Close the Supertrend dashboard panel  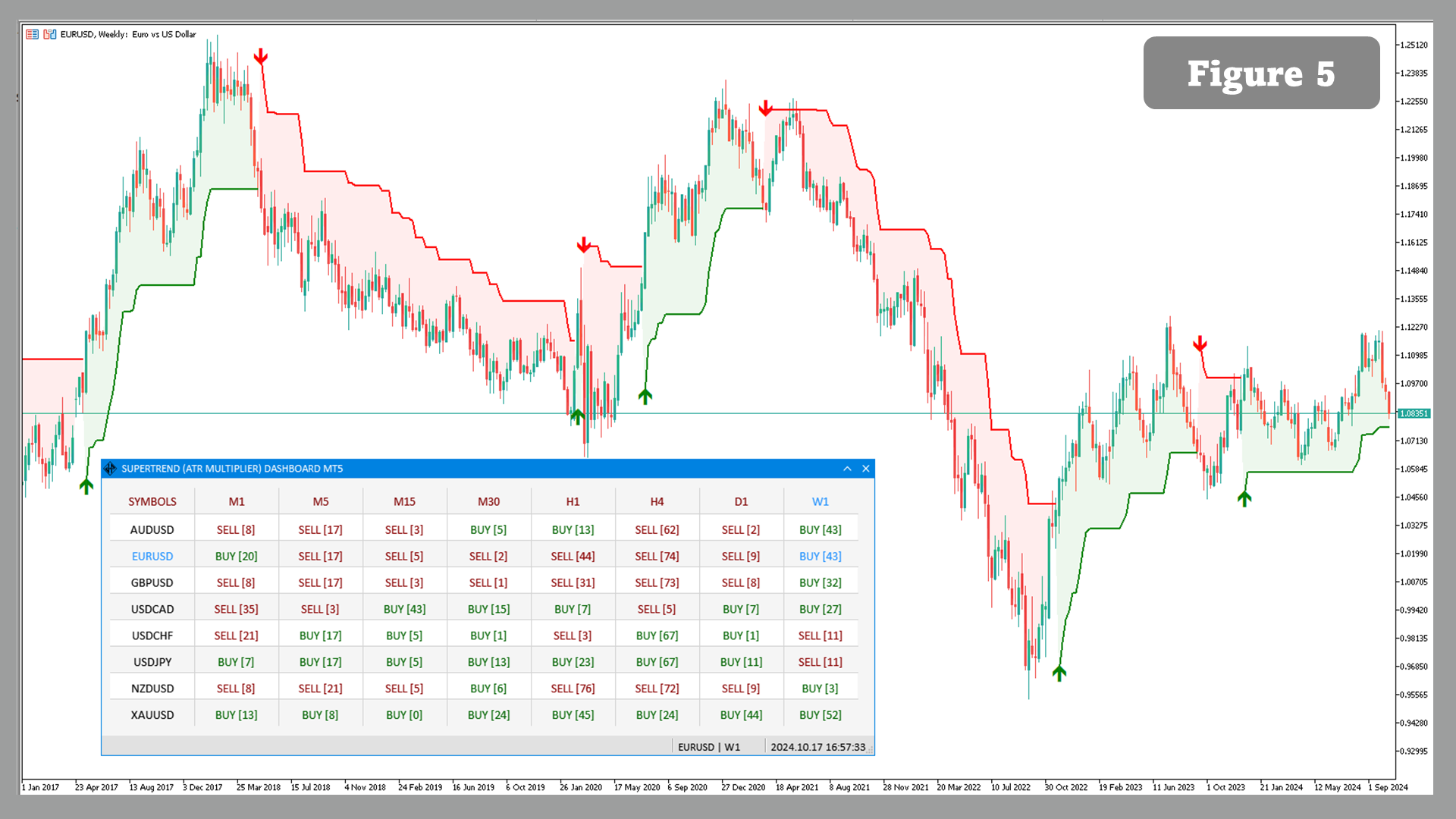point(866,469)
